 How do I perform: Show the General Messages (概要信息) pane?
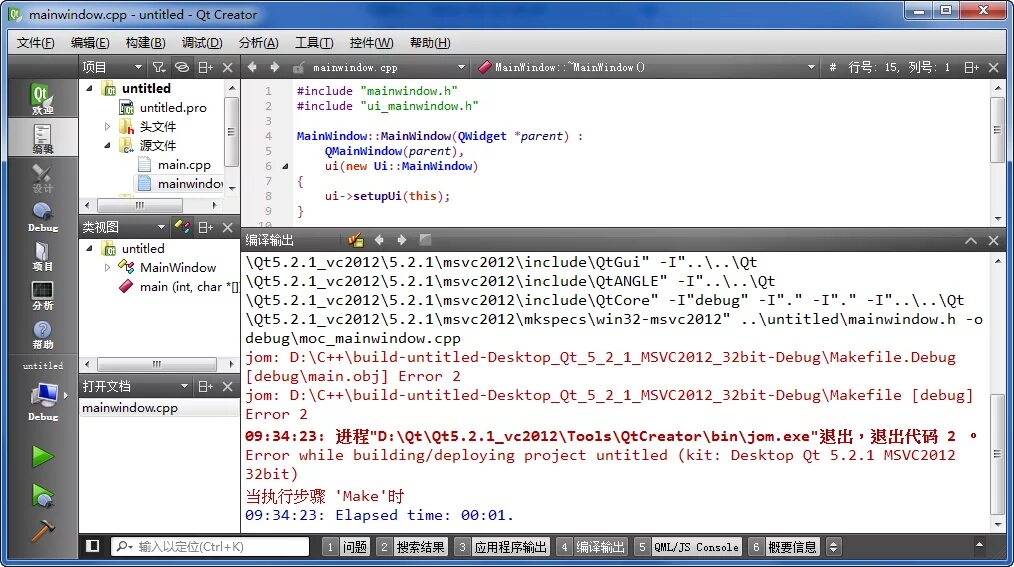tap(784, 547)
